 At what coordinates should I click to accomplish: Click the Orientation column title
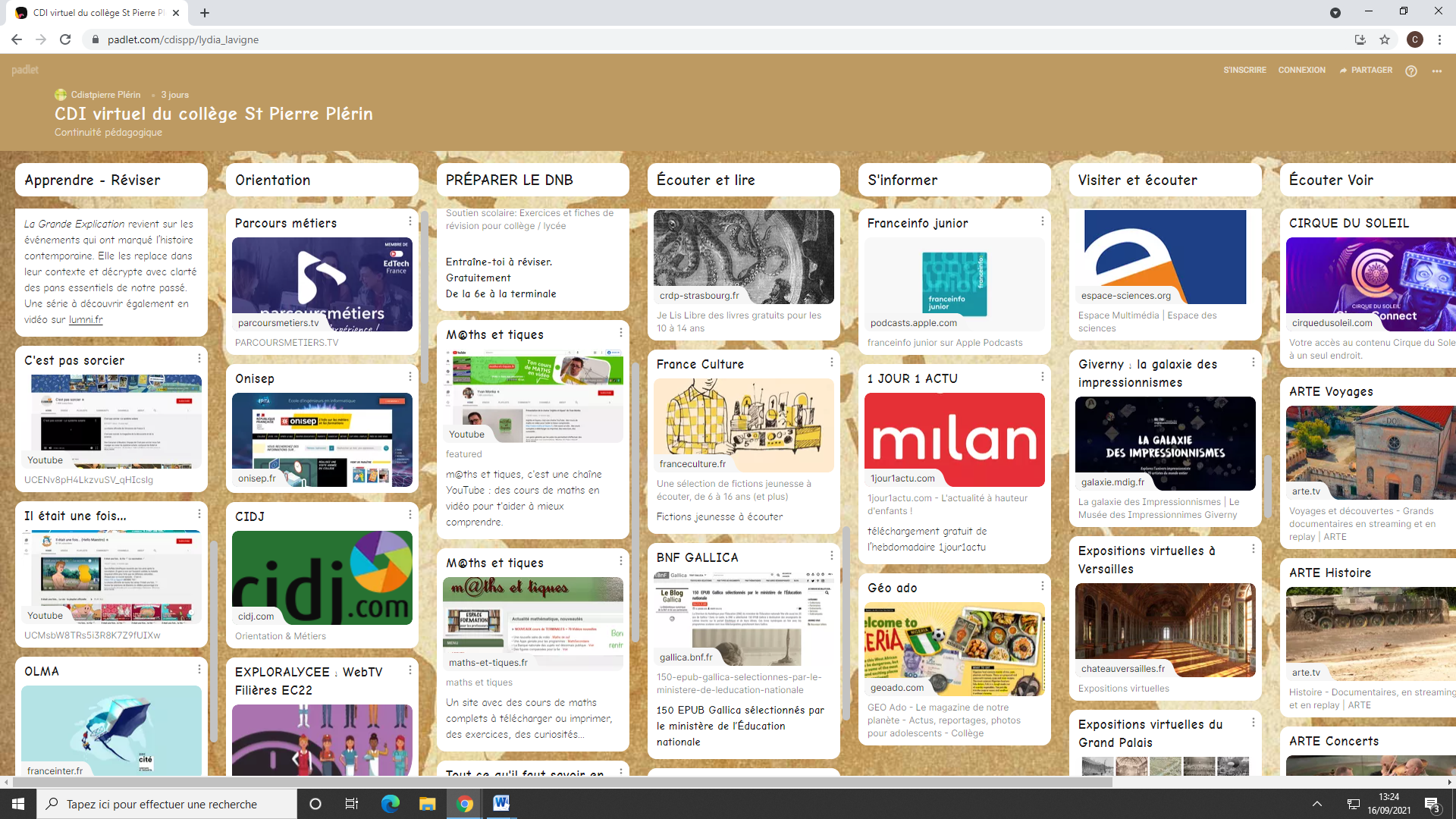(272, 180)
